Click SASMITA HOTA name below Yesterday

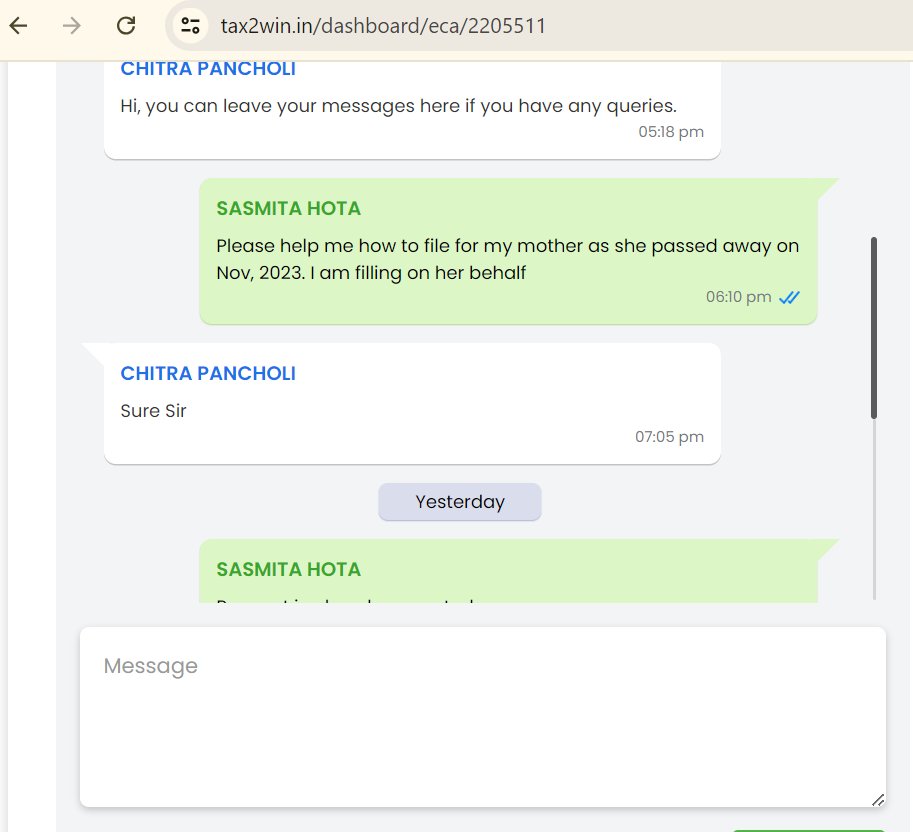(x=288, y=569)
